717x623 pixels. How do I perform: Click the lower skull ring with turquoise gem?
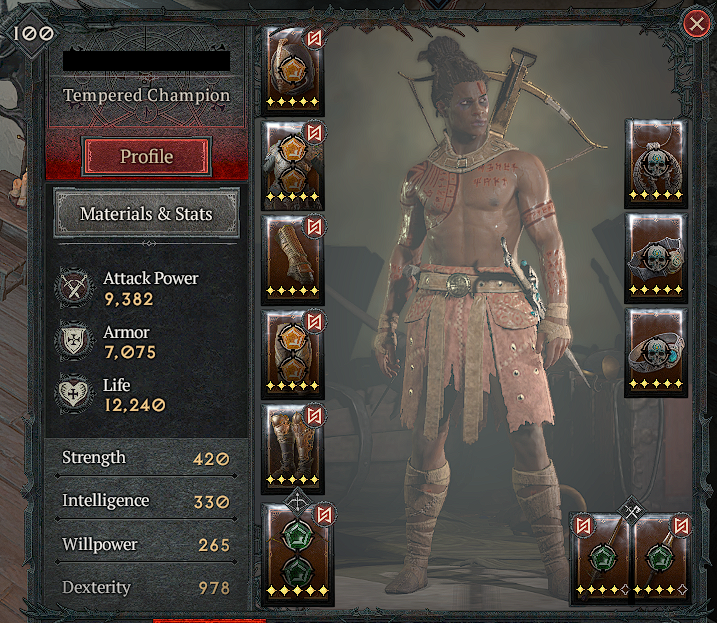point(656,353)
